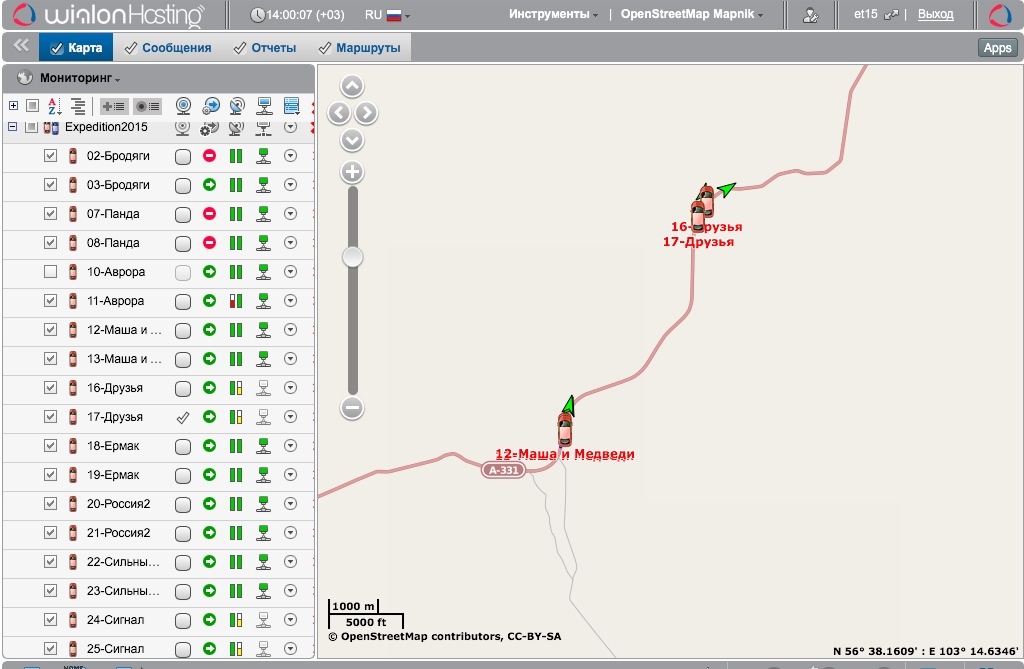Image resolution: width=1024 pixels, height=669 pixels.
Task: Open the OpenStreetMap Mapnik map selector
Action: pos(692,15)
